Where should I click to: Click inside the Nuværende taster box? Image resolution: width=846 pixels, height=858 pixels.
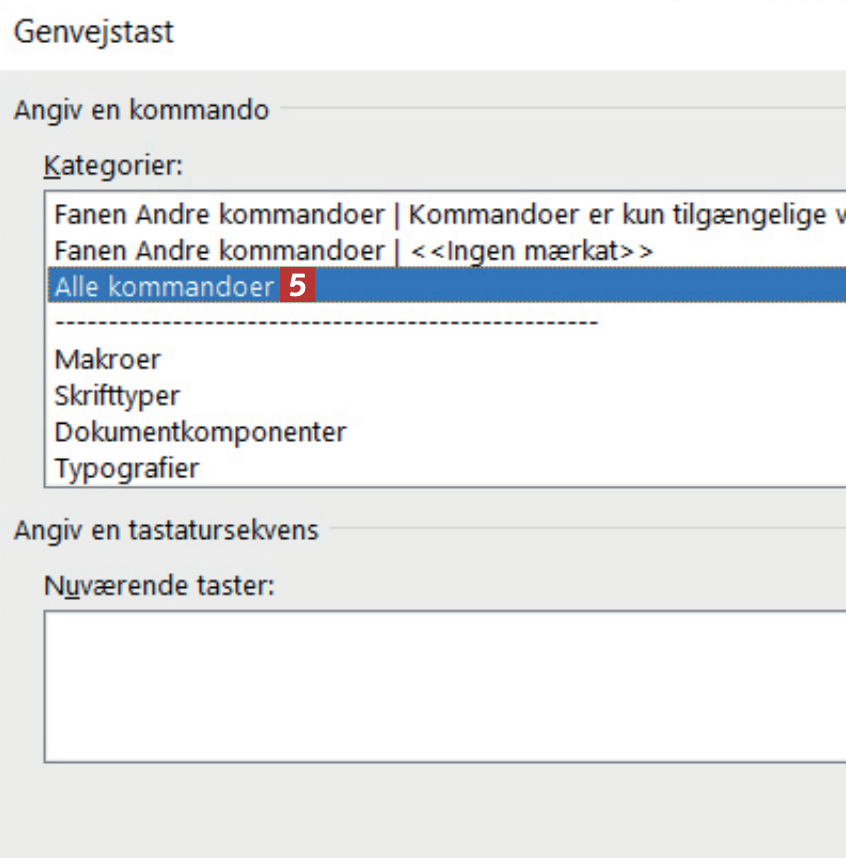point(440,685)
